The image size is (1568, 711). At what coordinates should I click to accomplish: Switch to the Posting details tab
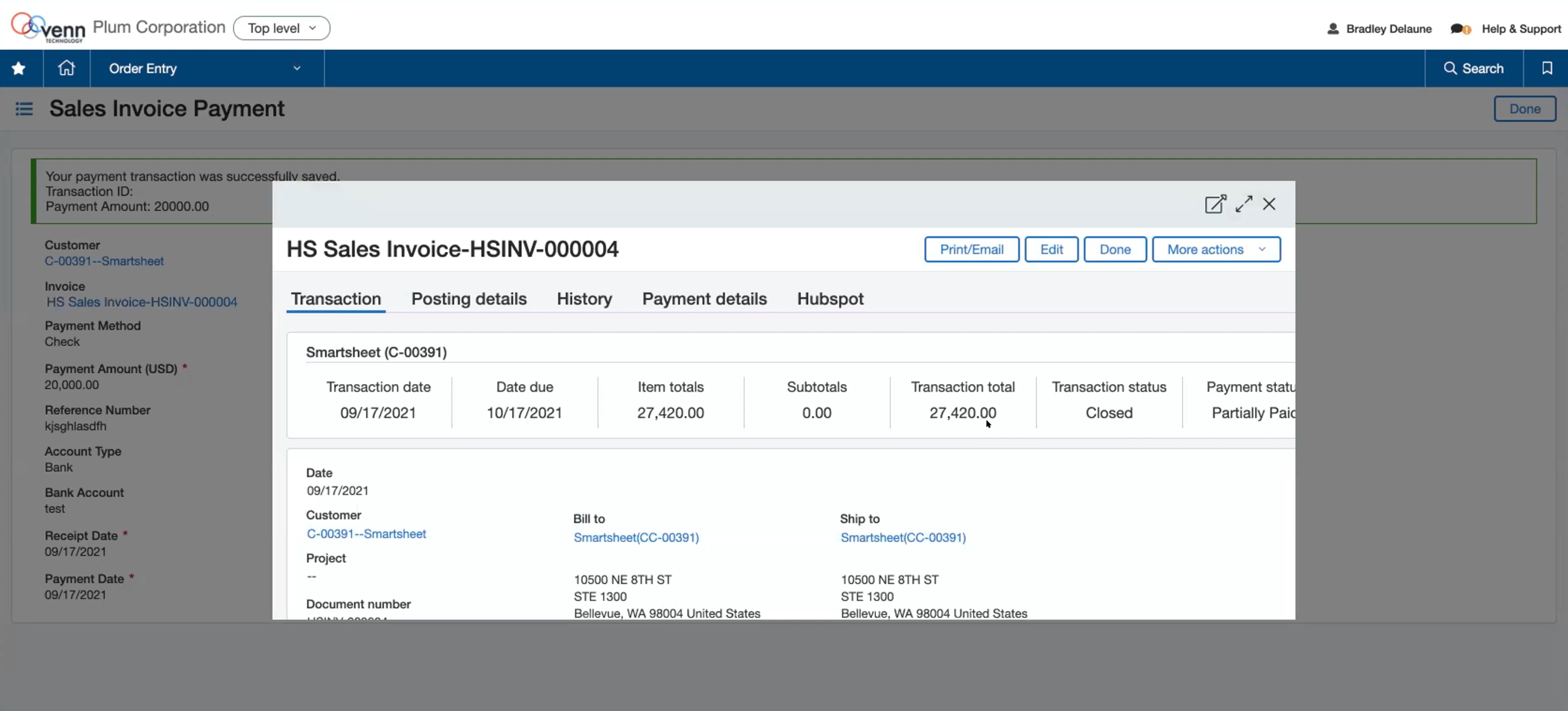coord(469,298)
